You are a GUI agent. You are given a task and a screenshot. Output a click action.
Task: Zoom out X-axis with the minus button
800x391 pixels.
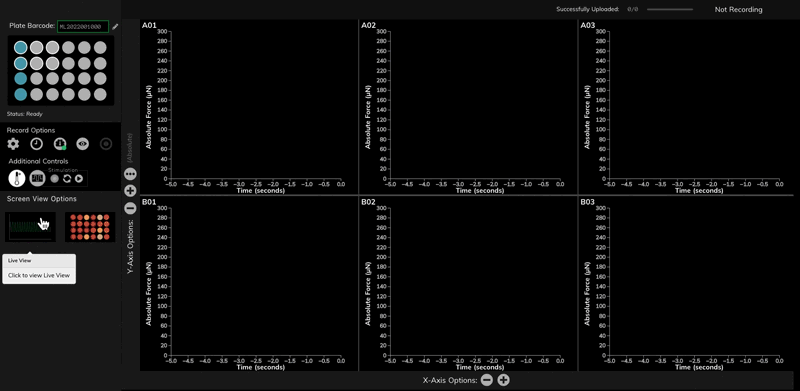coord(487,380)
